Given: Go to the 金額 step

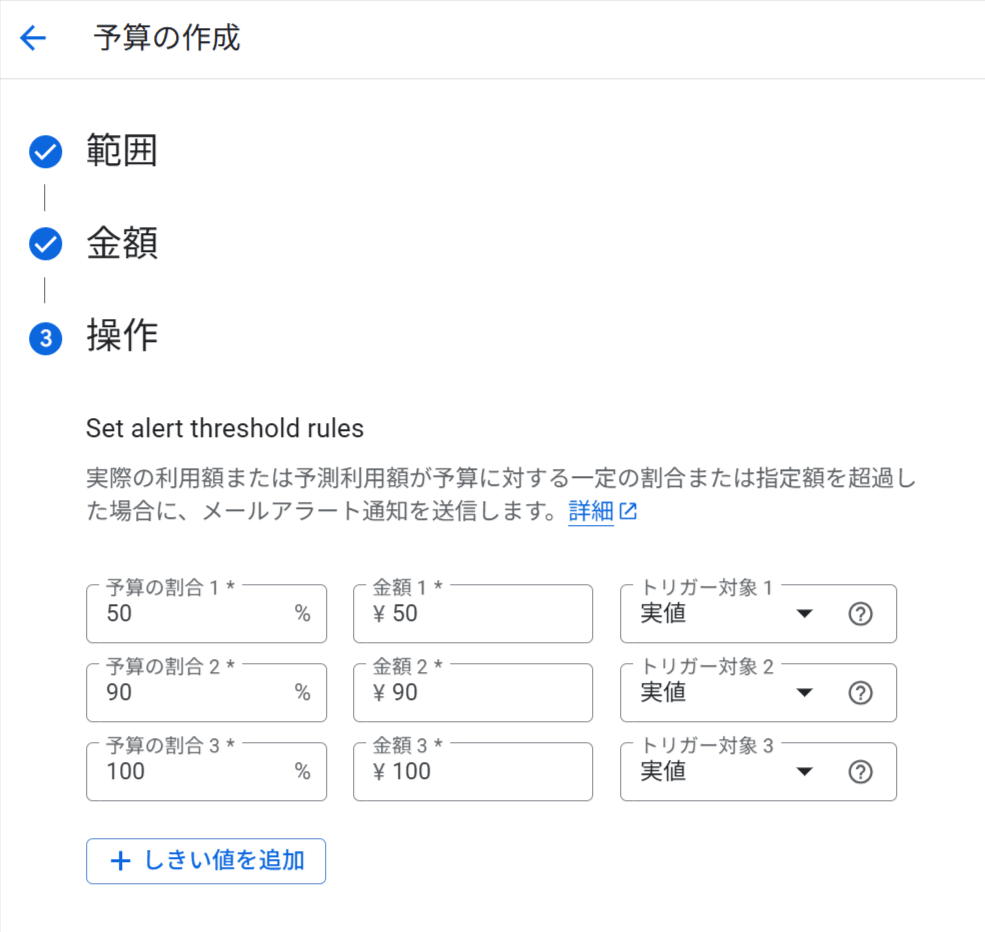Looking at the screenshot, I should click(x=121, y=244).
